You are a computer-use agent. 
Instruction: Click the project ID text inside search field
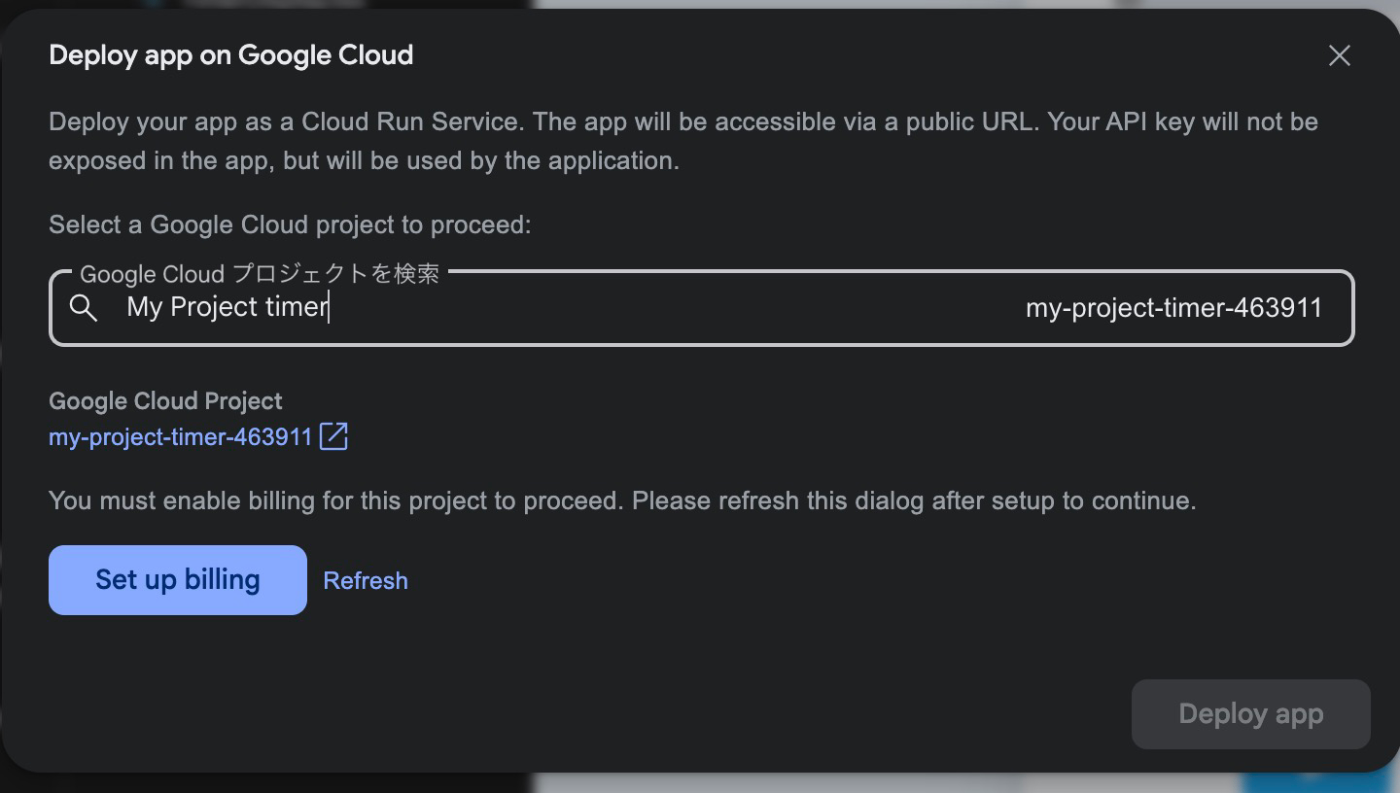point(1174,308)
